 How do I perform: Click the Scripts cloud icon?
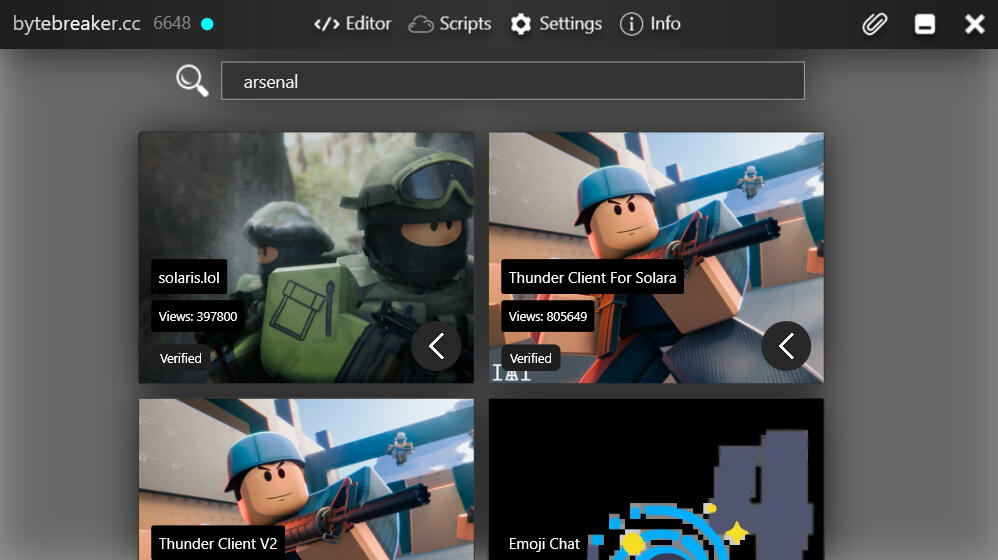421,24
